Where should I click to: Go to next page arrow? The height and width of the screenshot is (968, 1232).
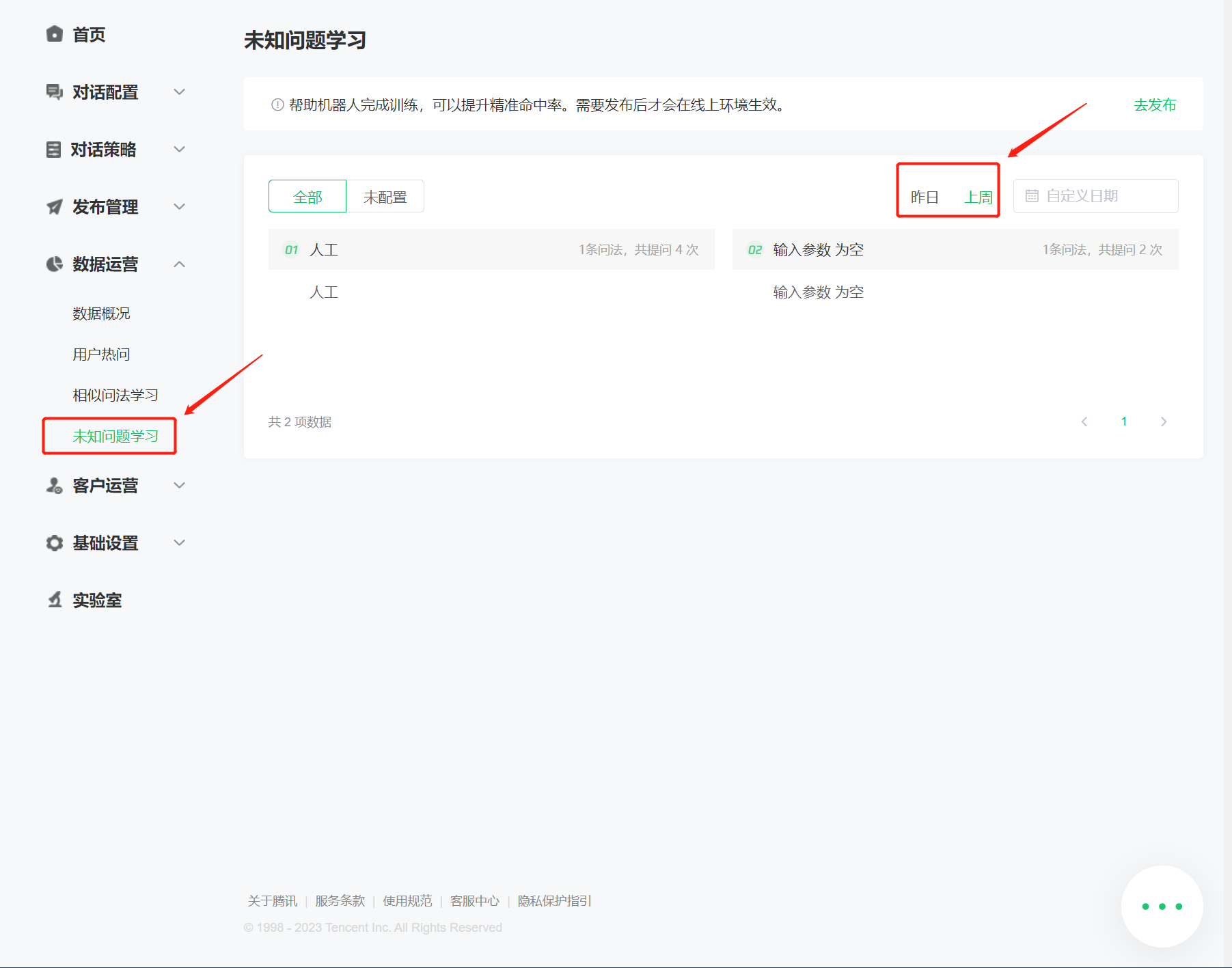point(1164,421)
